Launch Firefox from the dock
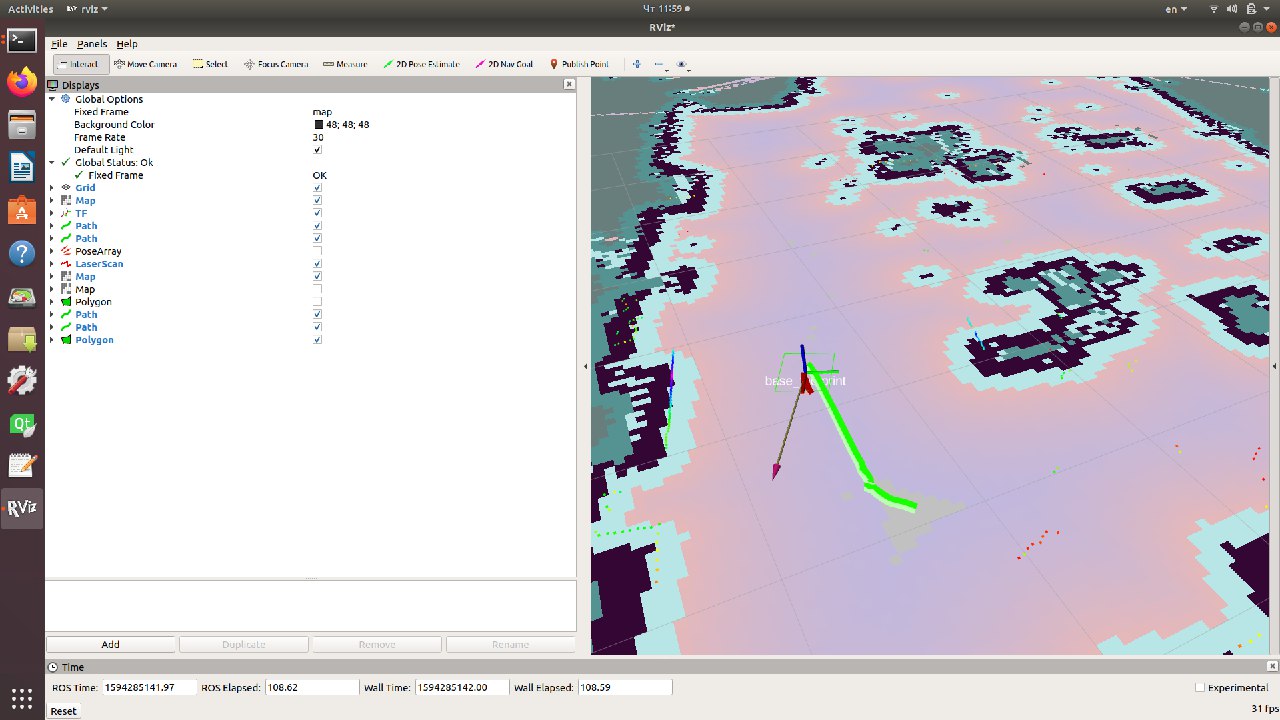This screenshot has width=1280, height=720. coord(22,83)
